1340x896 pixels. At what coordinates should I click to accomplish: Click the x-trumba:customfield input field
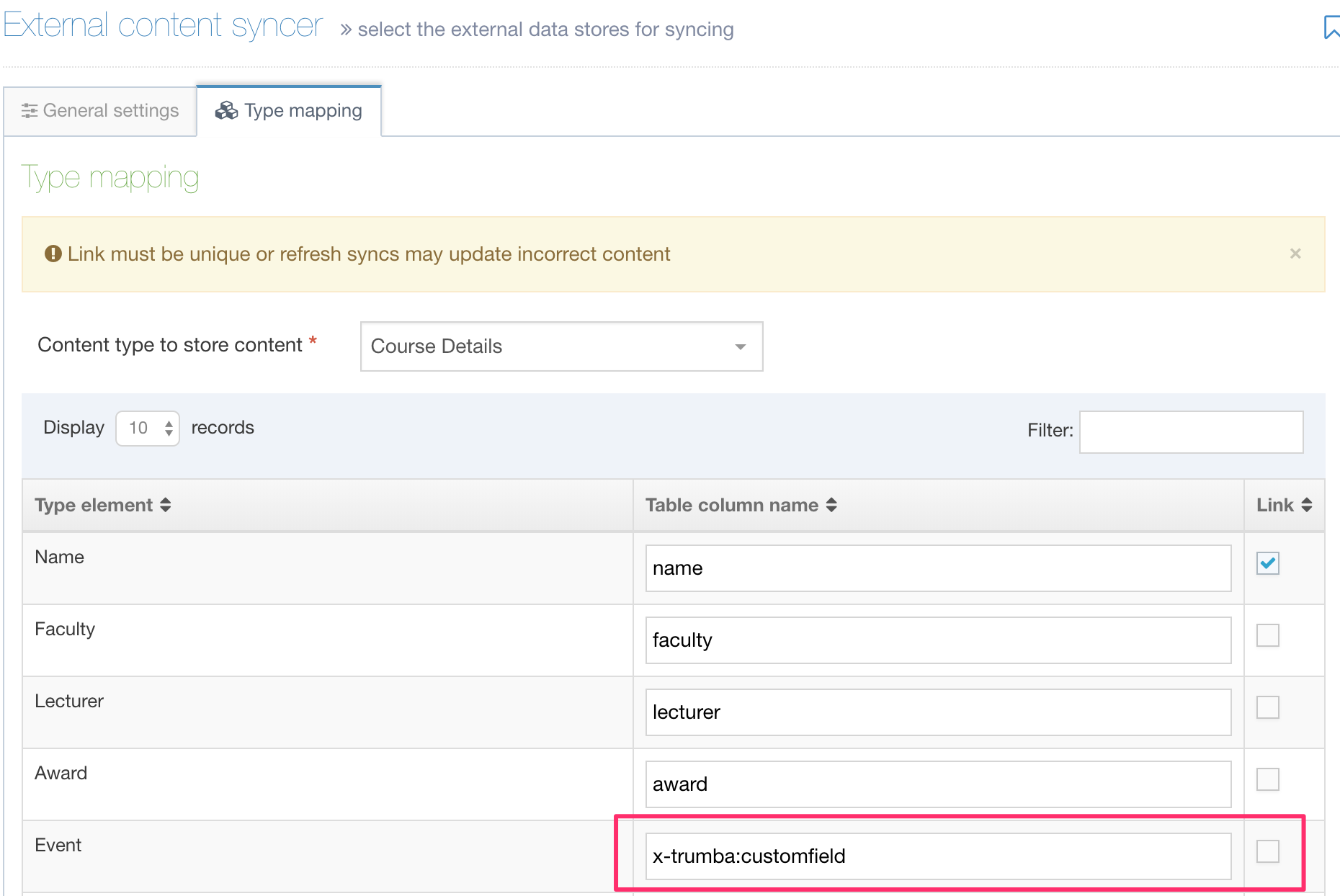[937, 856]
